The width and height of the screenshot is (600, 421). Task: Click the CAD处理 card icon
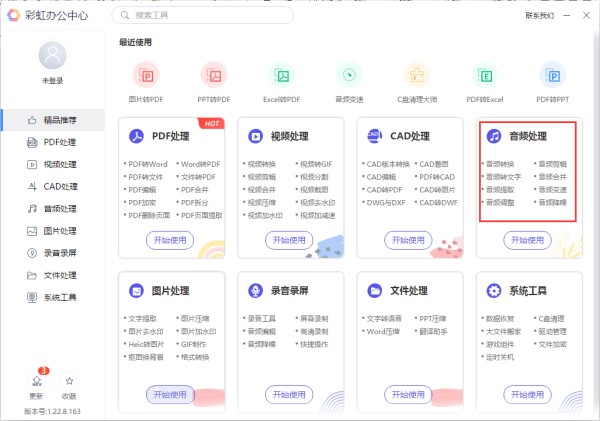[x=375, y=136]
